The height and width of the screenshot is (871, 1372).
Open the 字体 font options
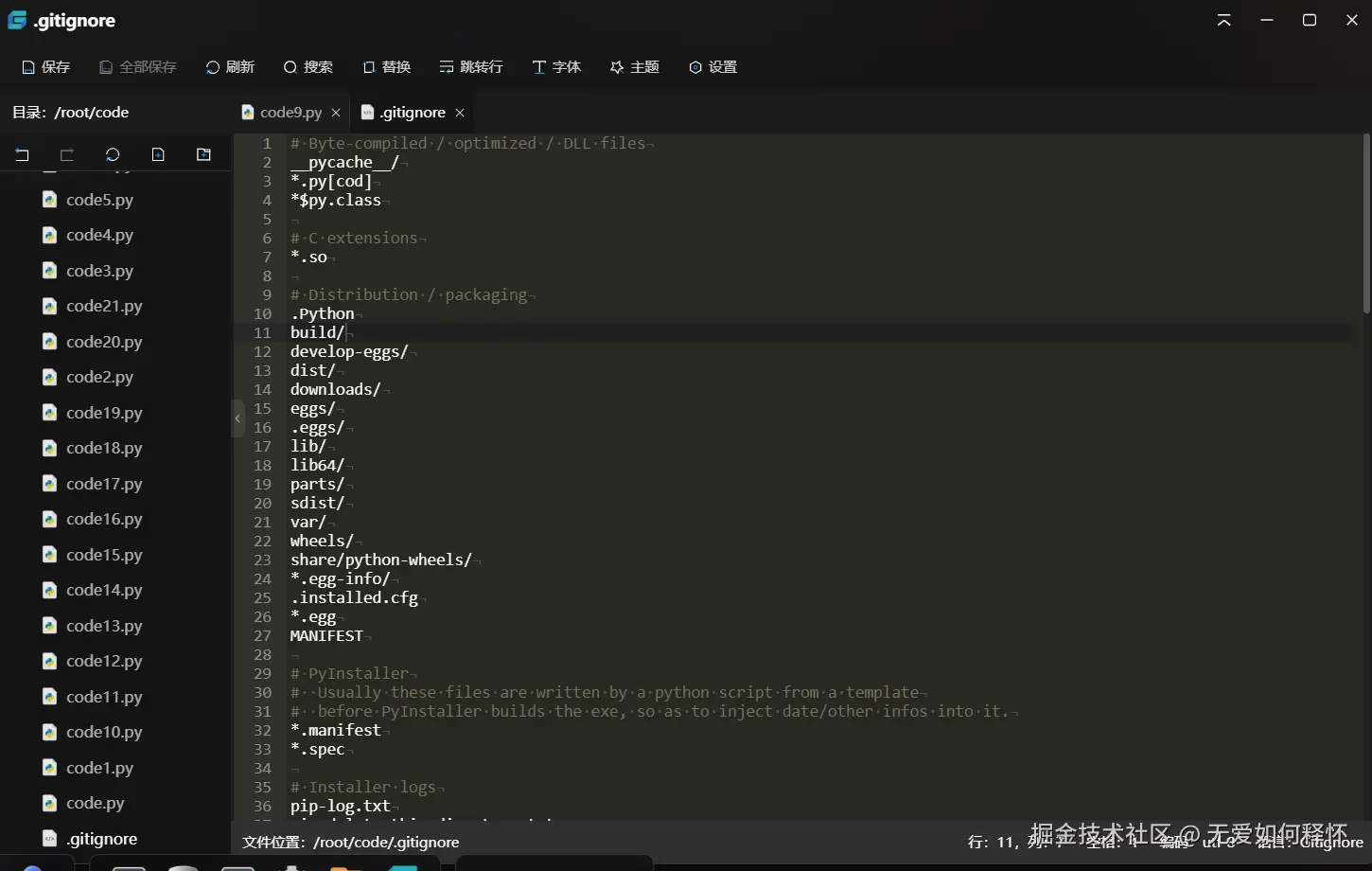click(555, 67)
